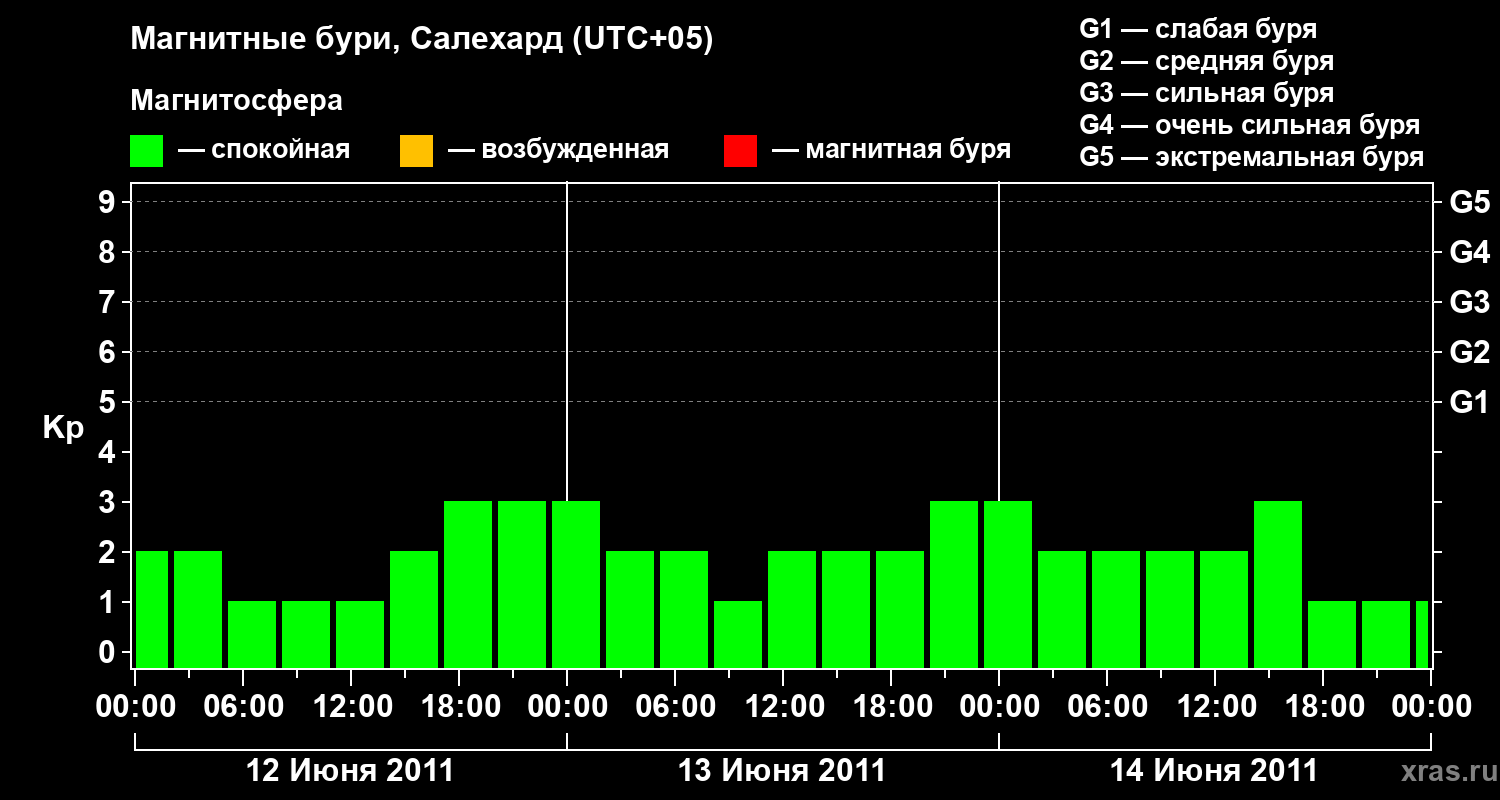This screenshot has width=1500, height=800.
Task: Select the standalone «G4» right-axis label
Action: (1470, 253)
